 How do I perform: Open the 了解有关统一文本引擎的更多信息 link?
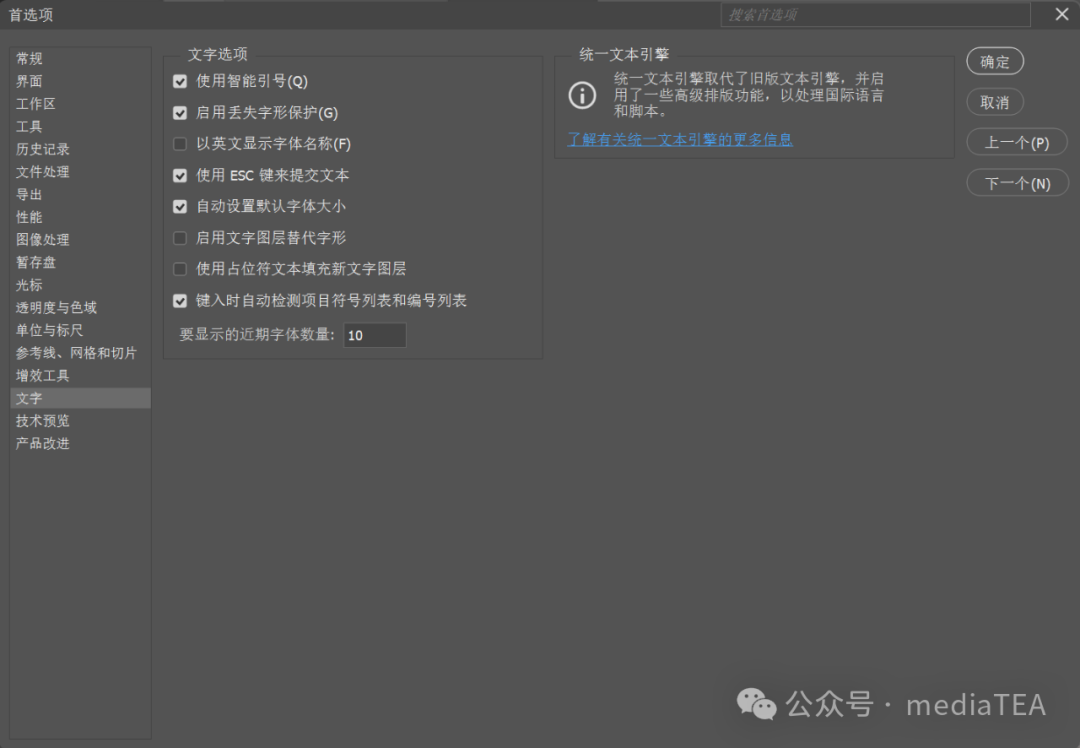pos(680,140)
